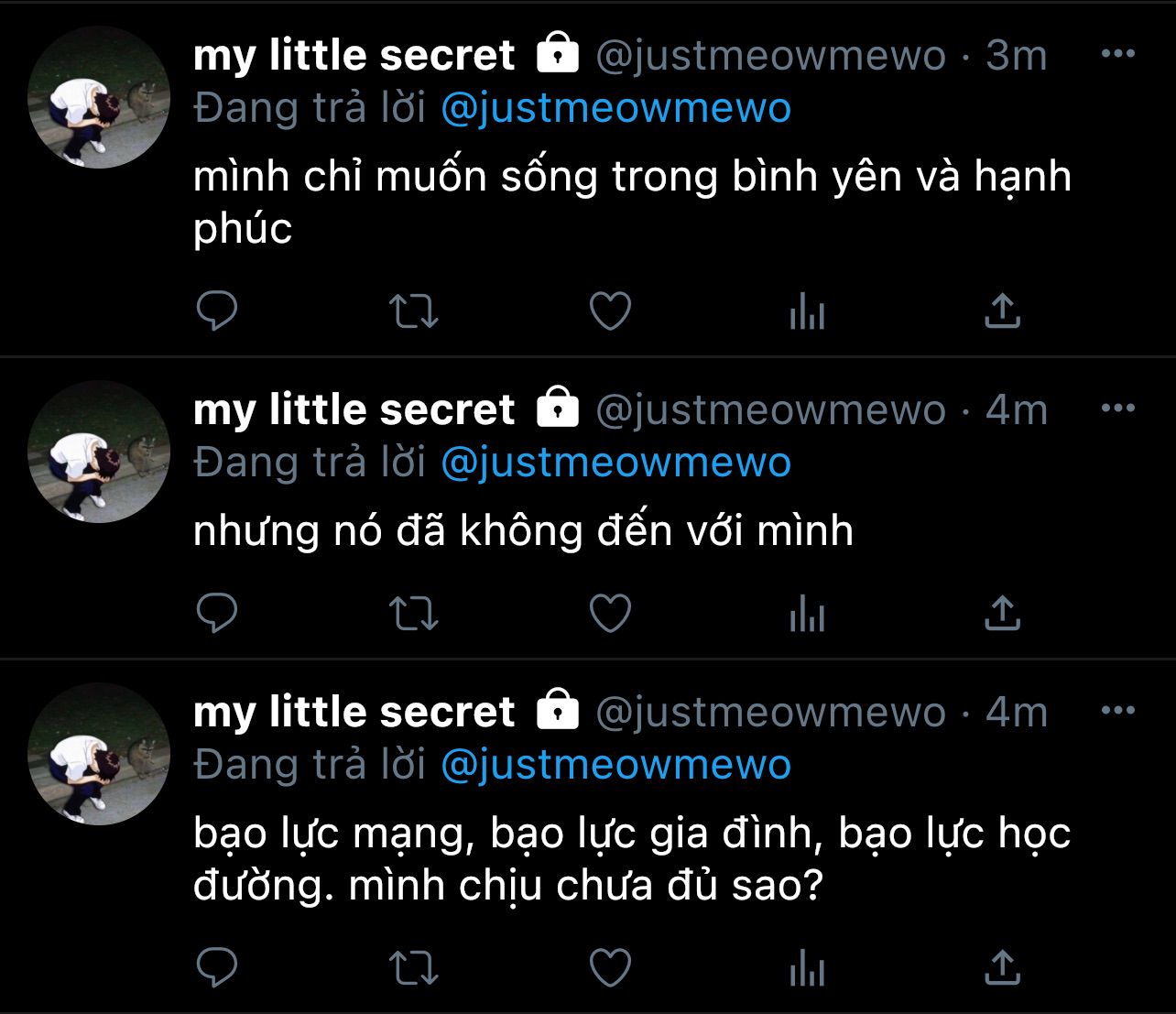Reply to 'nhưng nó đã không đến' tweet
Viewport: 1176px width, 1014px height.
click(x=217, y=614)
